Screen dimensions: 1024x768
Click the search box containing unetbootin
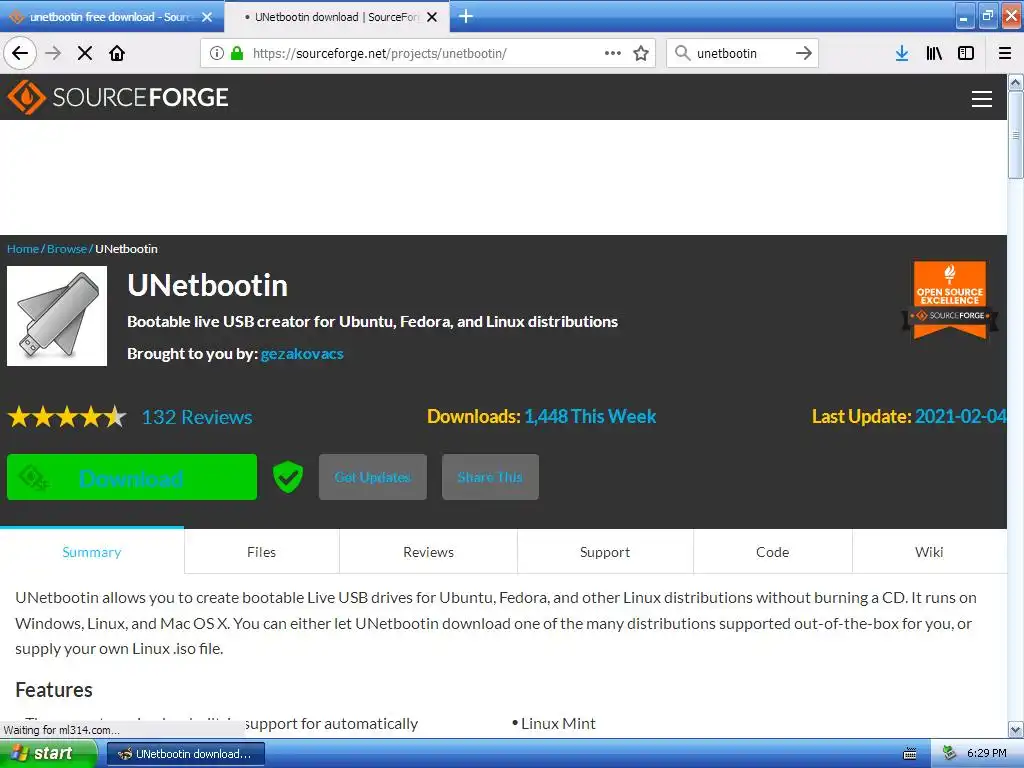tap(741, 53)
